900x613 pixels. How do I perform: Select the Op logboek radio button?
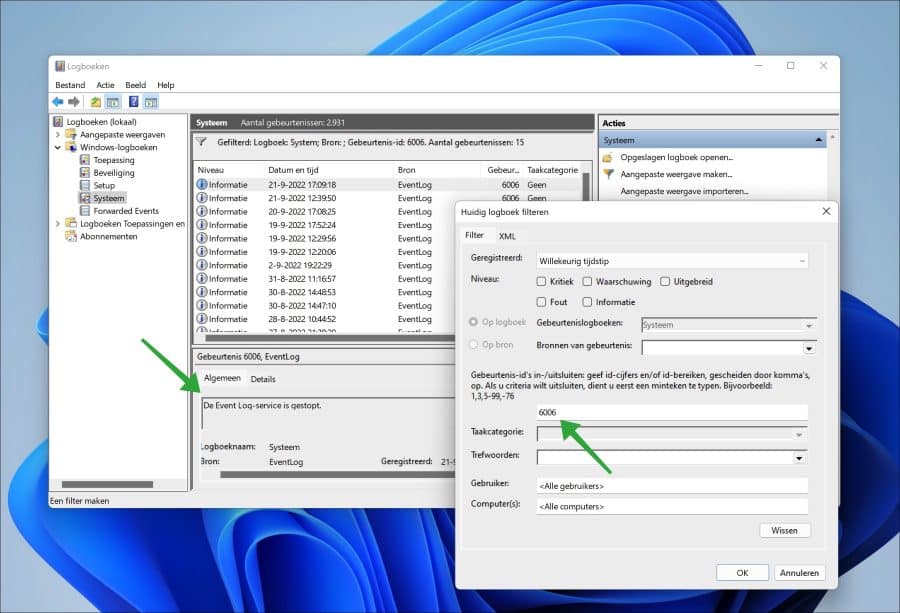[x=474, y=322]
